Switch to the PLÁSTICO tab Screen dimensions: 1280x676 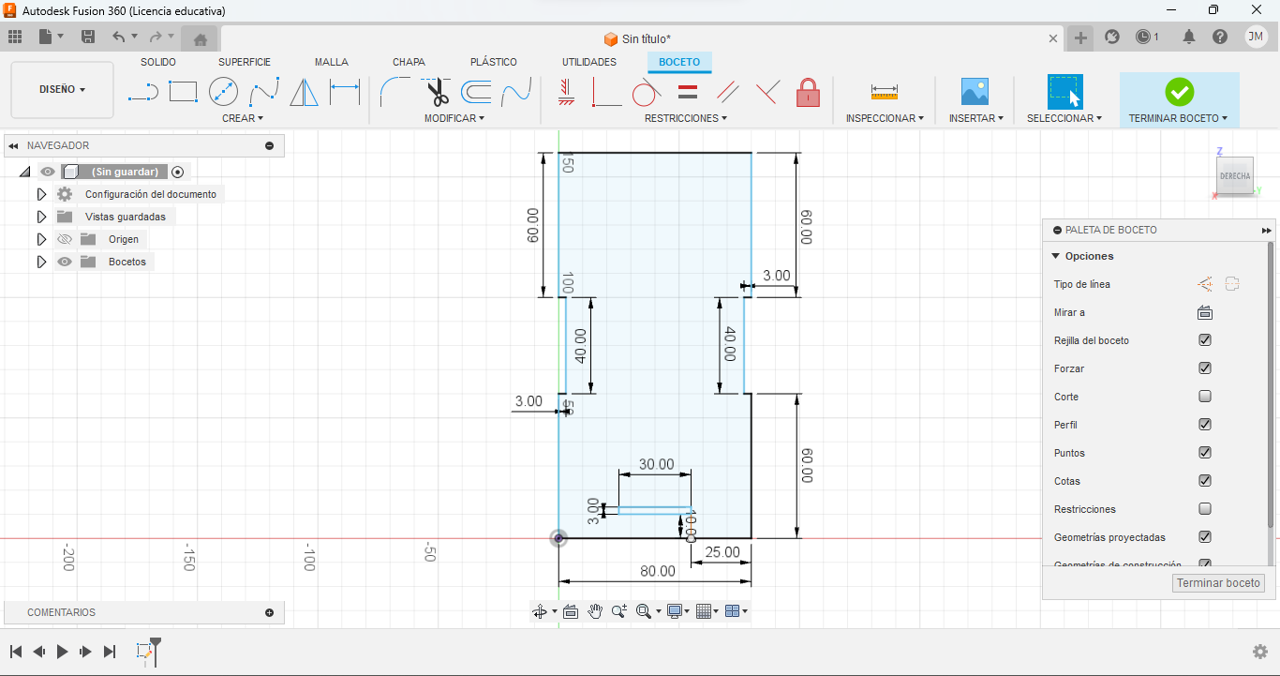(493, 62)
